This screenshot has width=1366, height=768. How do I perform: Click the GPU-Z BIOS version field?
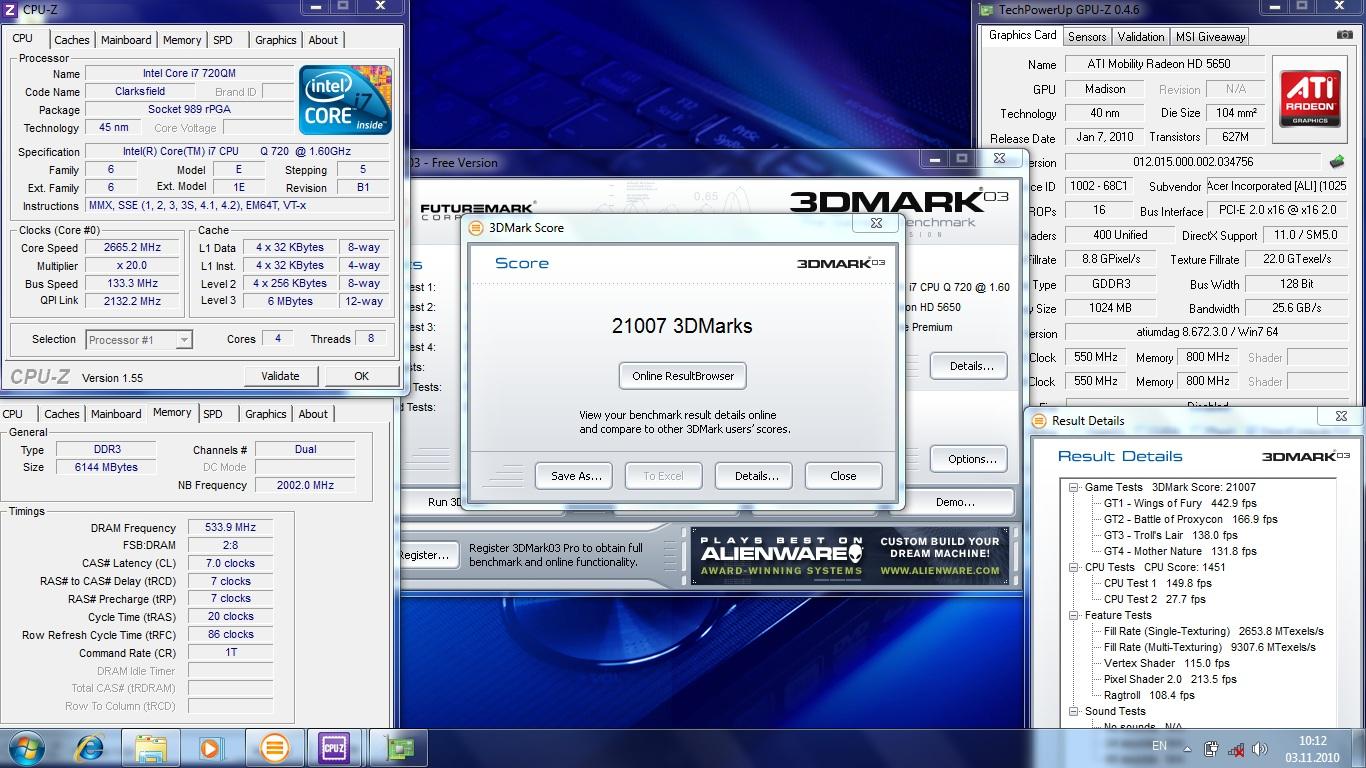tap(1193, 162)
